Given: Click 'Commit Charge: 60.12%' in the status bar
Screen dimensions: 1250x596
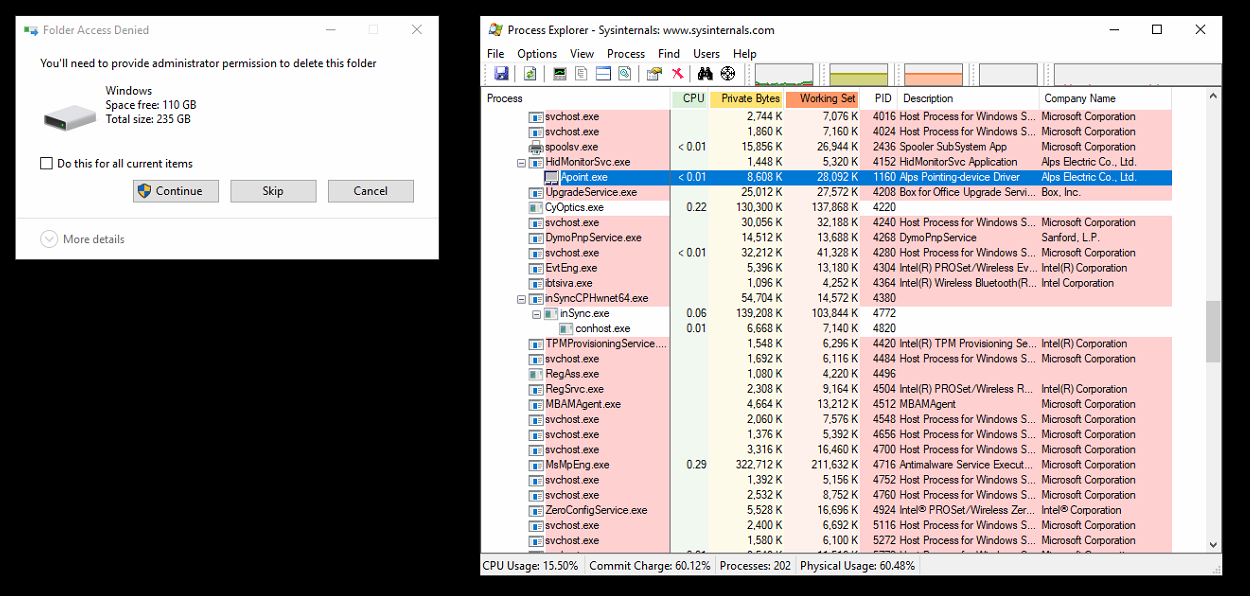Looking at the screenshot, I should (650, 566).
